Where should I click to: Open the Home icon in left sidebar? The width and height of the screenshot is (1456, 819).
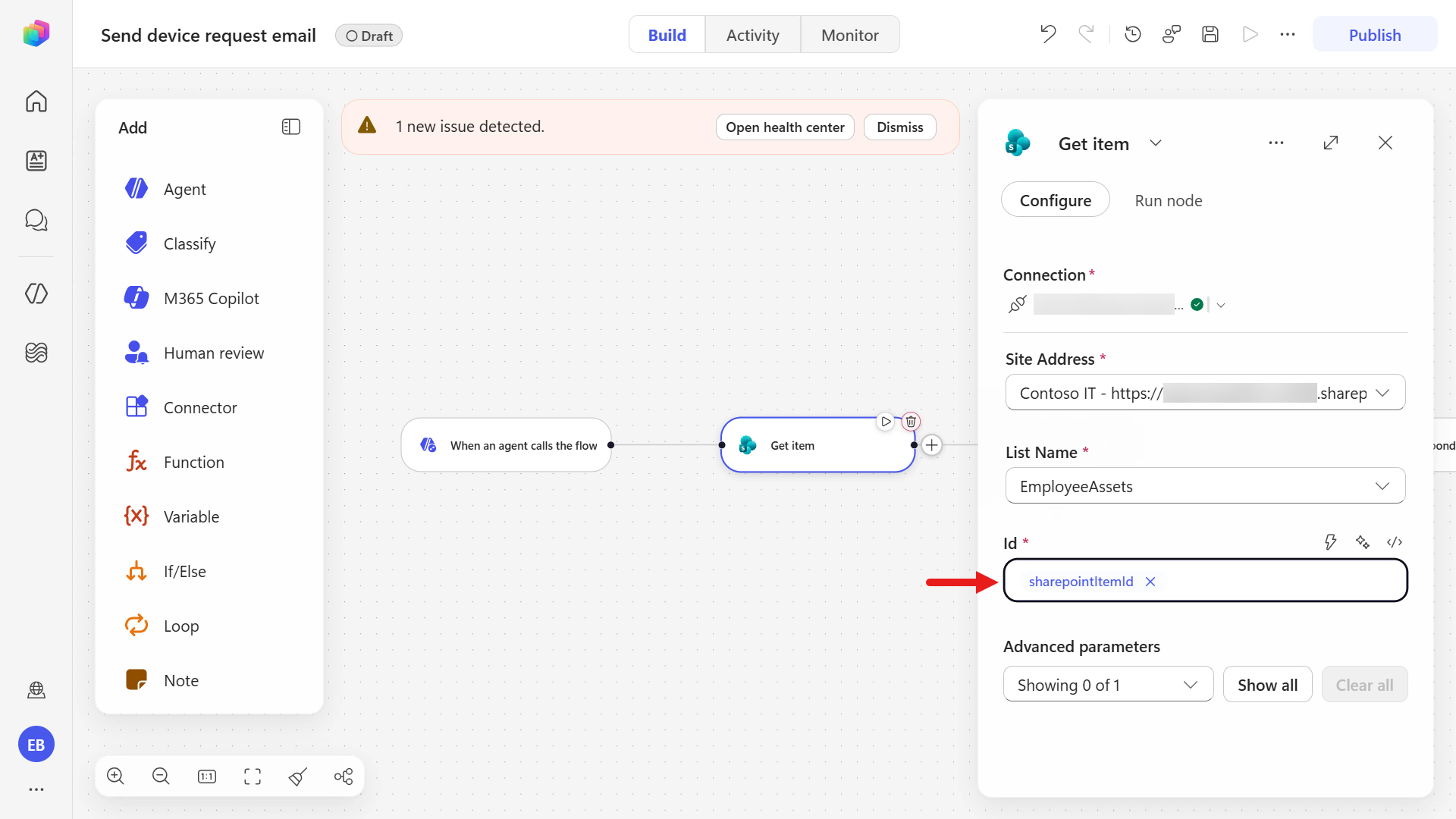(36, 101)
